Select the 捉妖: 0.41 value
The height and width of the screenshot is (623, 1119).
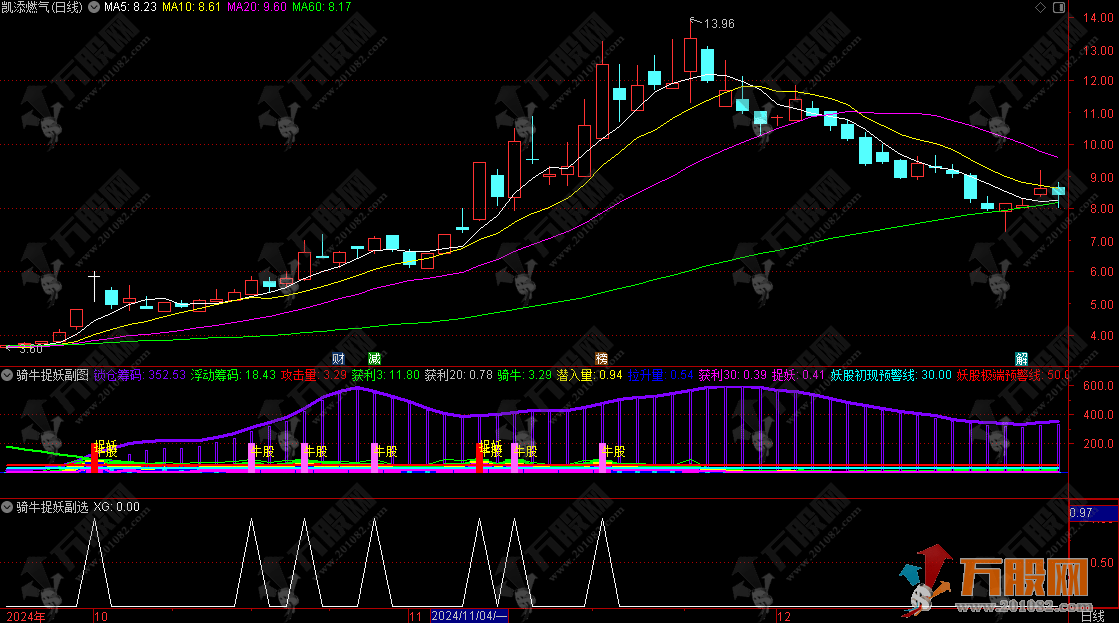coord(799,375)
